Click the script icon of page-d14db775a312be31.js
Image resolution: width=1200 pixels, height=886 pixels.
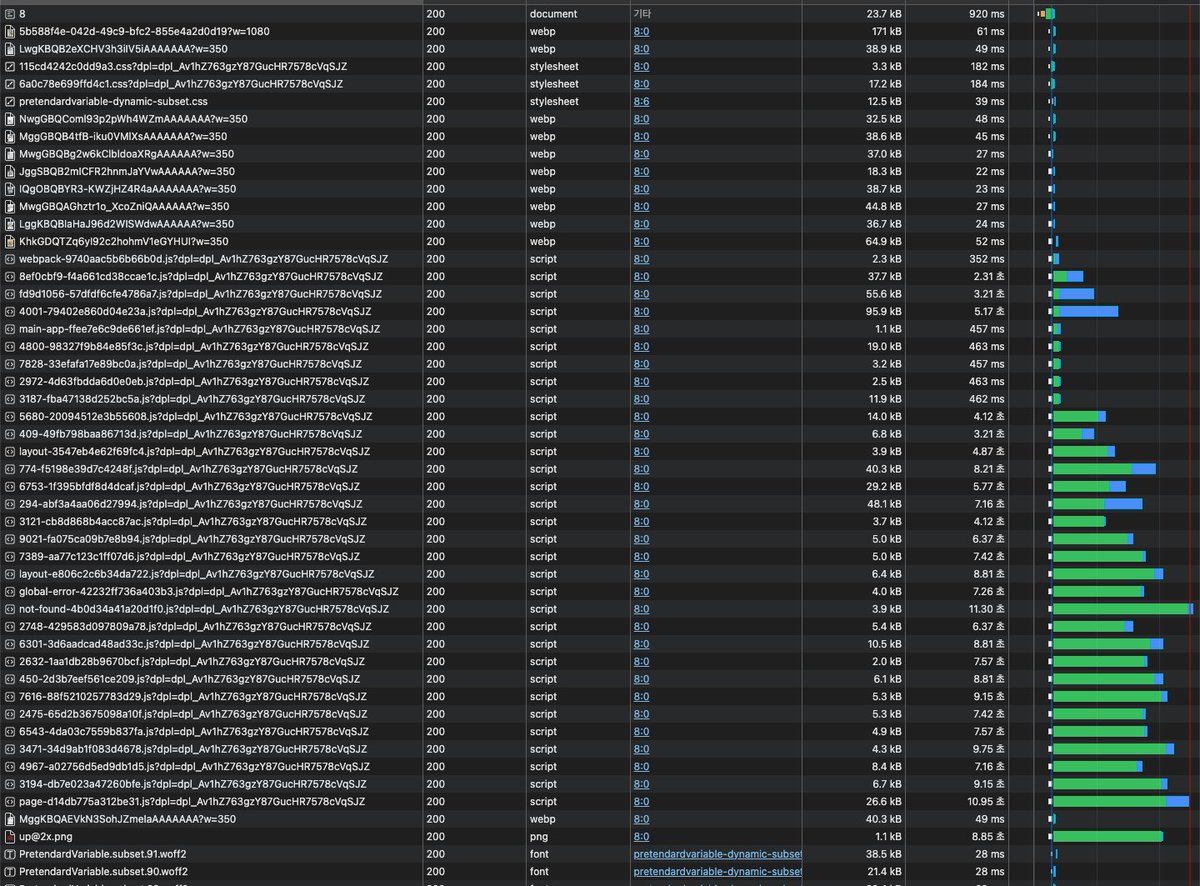(x=10, y=801)
